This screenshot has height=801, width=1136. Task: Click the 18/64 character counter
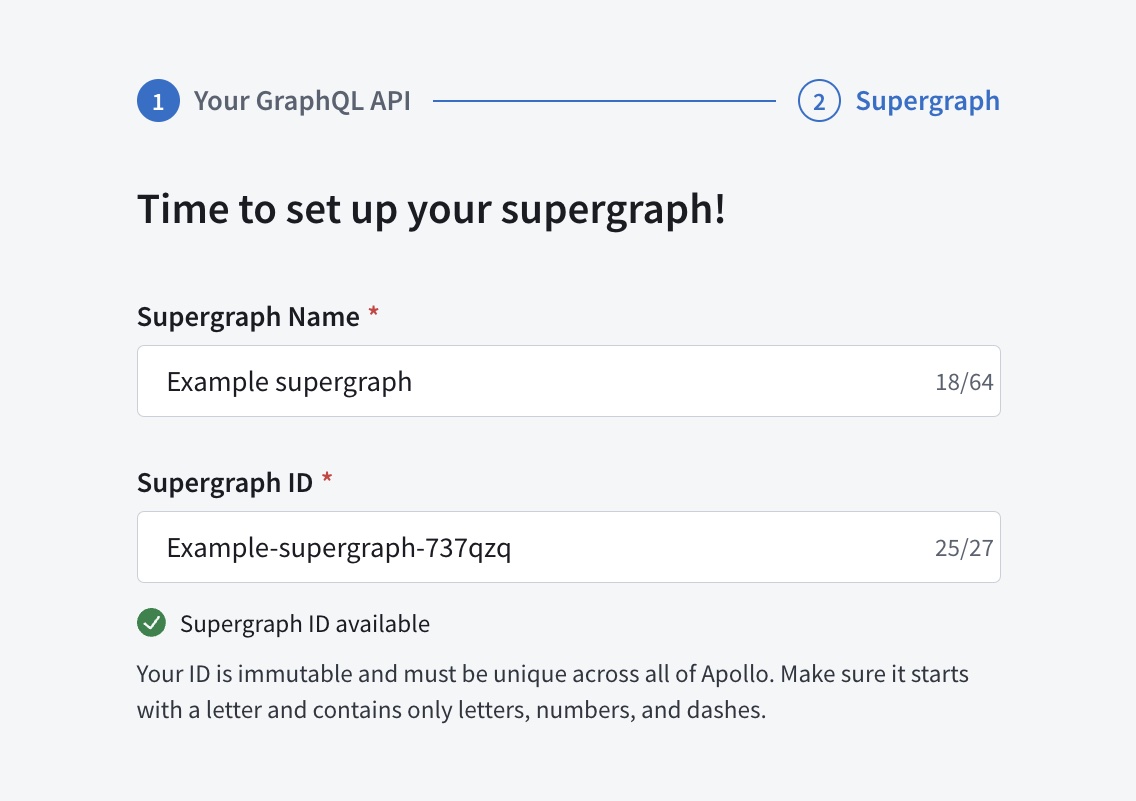click(x=963, y=380)
